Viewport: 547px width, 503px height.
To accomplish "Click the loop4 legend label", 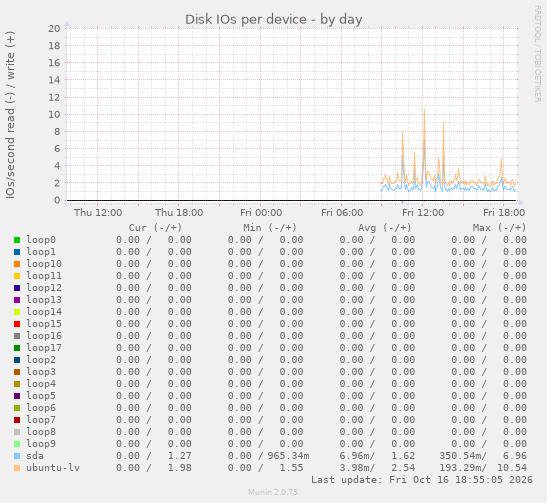I will (x=41, y=384).
